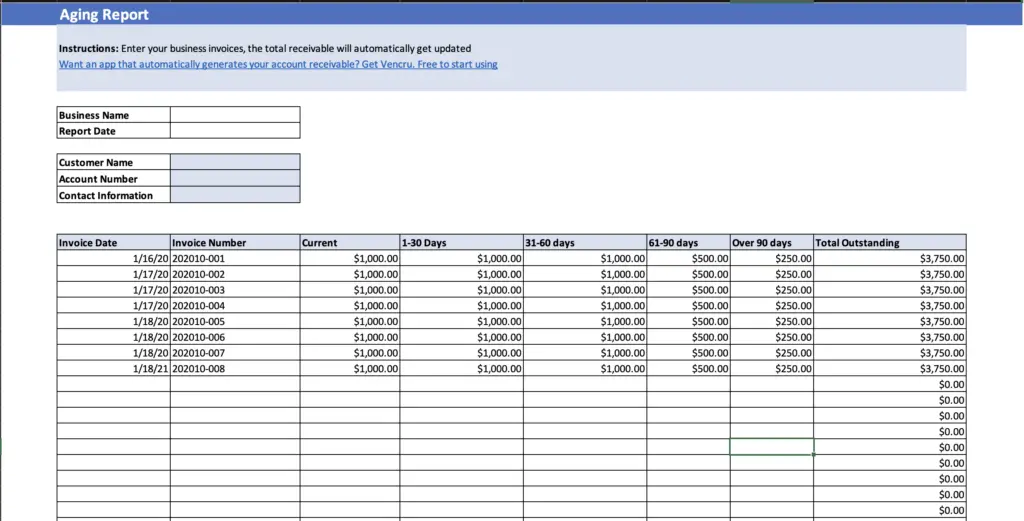Click the Instructions text line

[265, 48]
